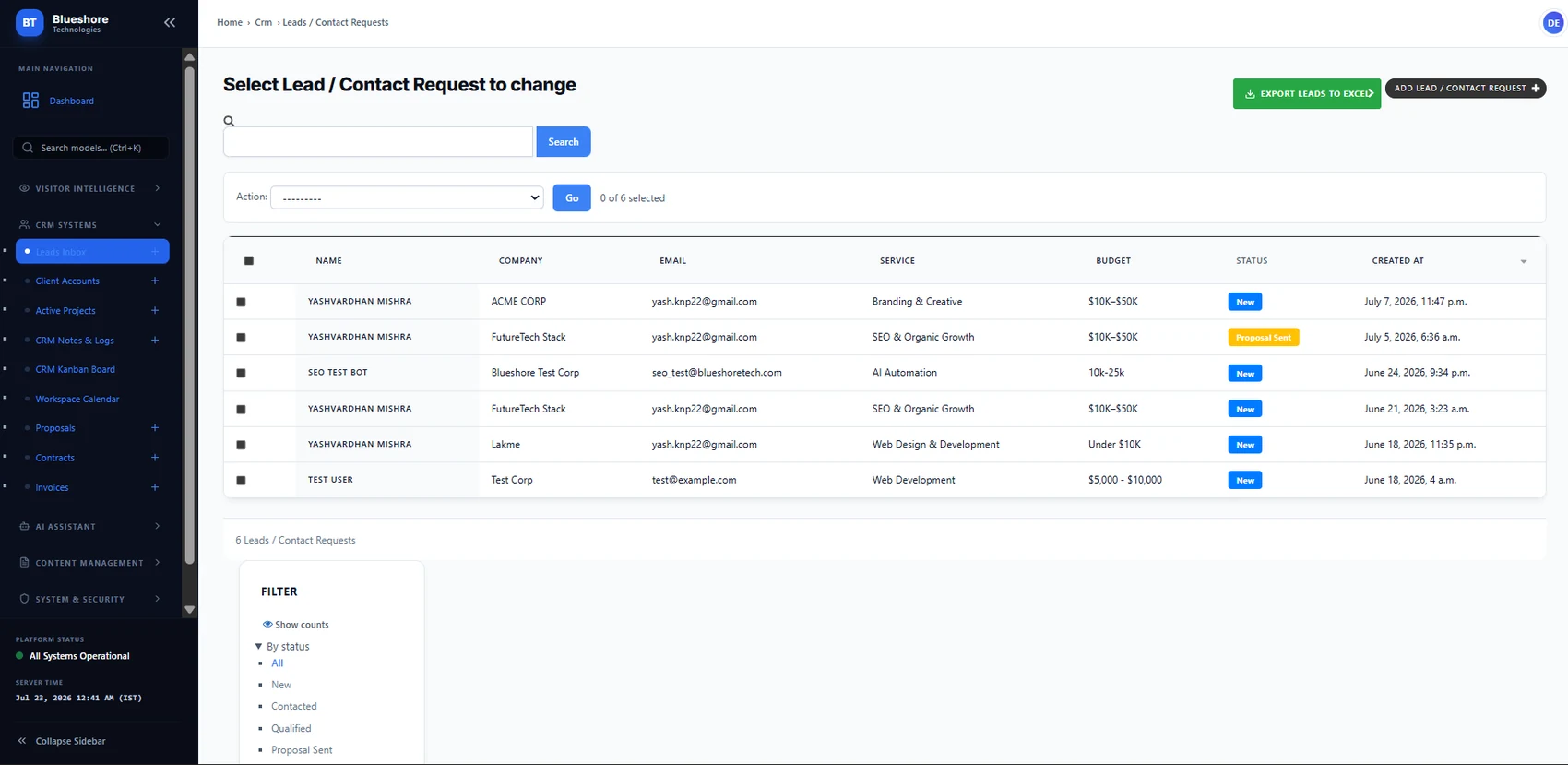The height and width of the screenshot is (765, 1568).
Task: Expand System & Security section
Action: pos(92,599)
